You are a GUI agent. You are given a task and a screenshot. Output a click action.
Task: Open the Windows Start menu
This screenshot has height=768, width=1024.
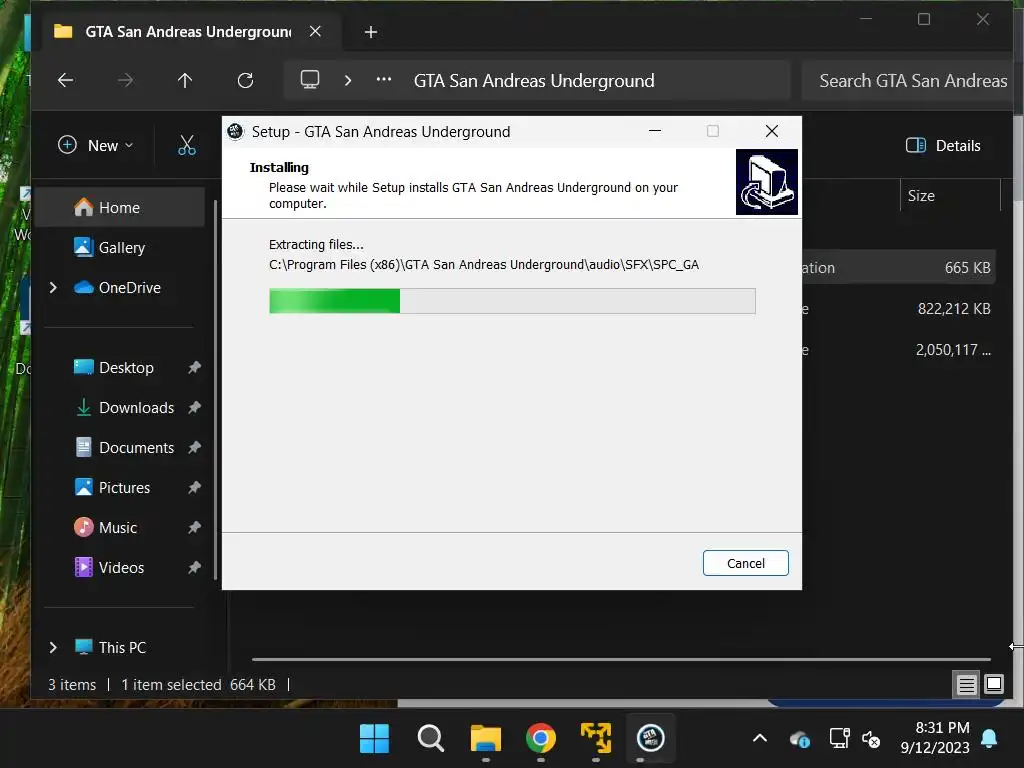click(374, 738)
